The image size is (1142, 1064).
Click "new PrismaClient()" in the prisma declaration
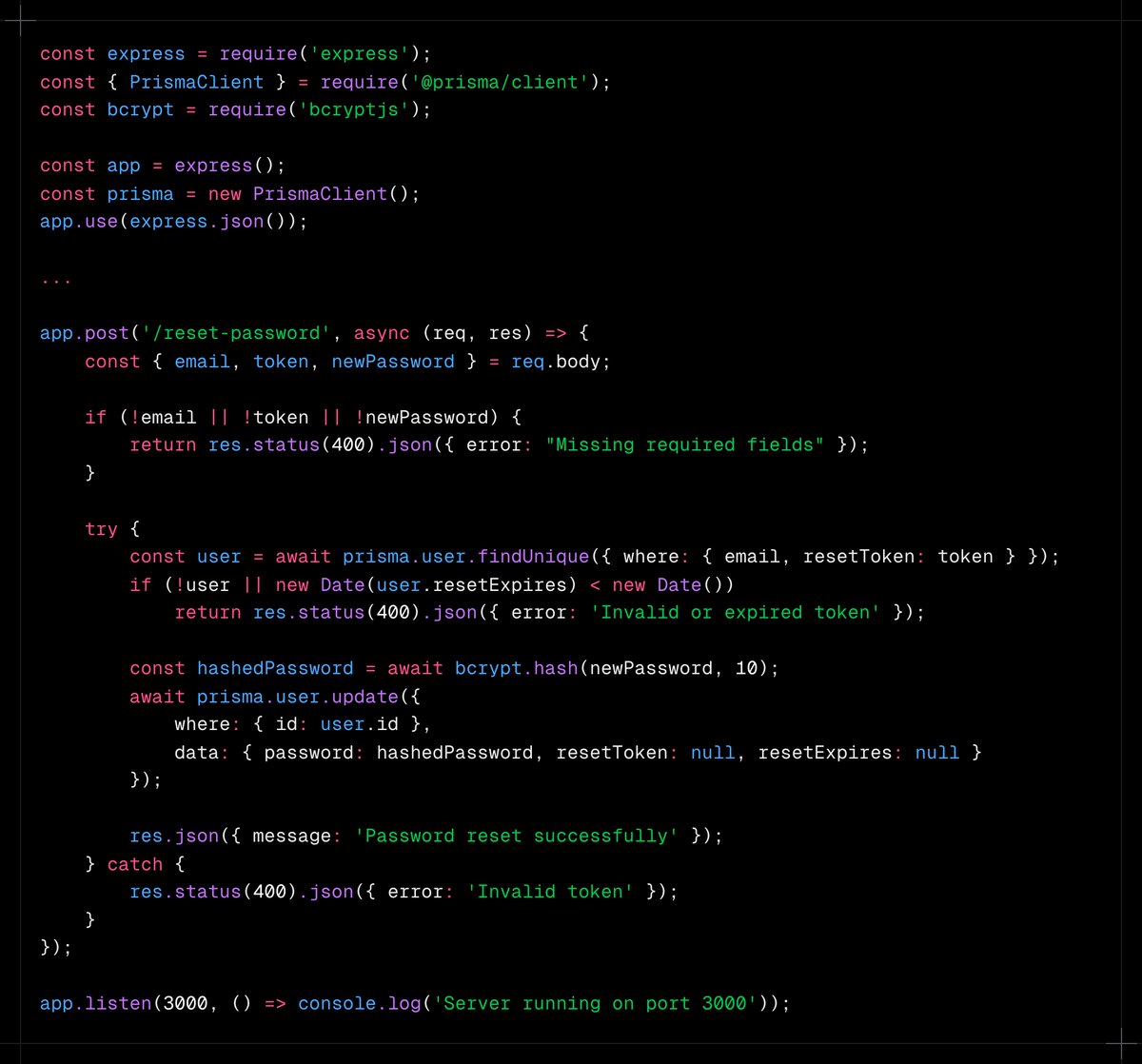pyautogui.click(x=314, y=193)
